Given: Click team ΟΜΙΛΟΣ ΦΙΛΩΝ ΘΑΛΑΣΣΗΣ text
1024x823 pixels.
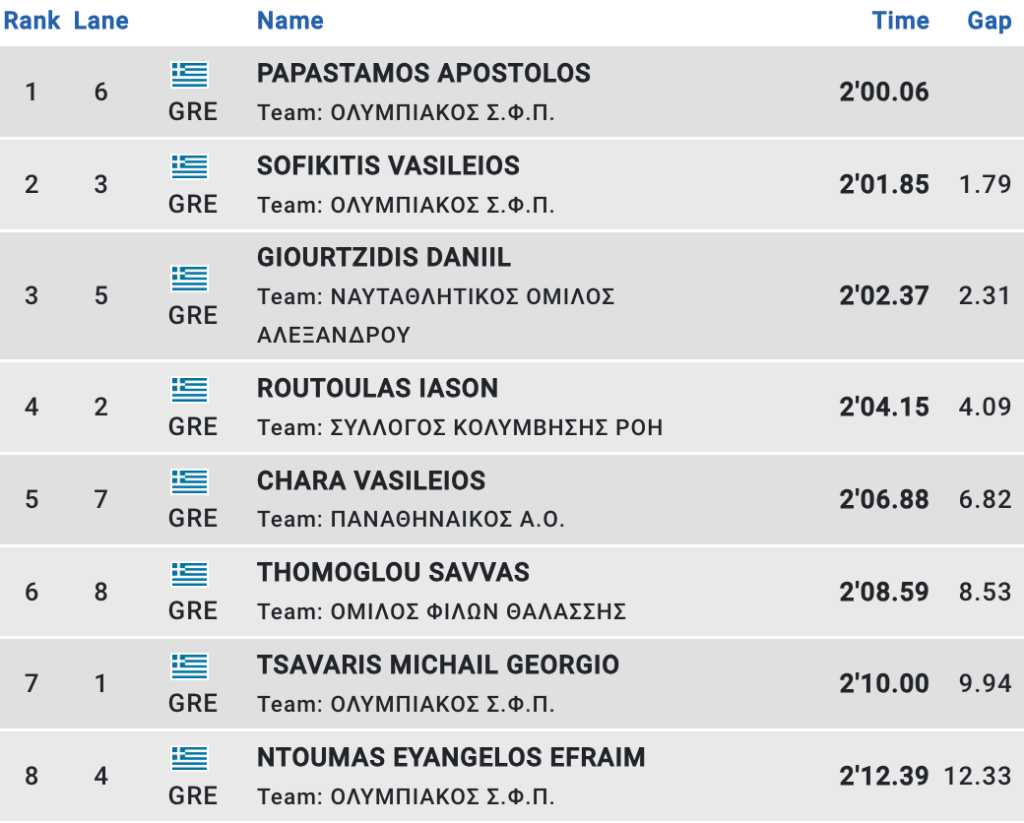Looking at the screenshot, I should [x=479, y=612].
